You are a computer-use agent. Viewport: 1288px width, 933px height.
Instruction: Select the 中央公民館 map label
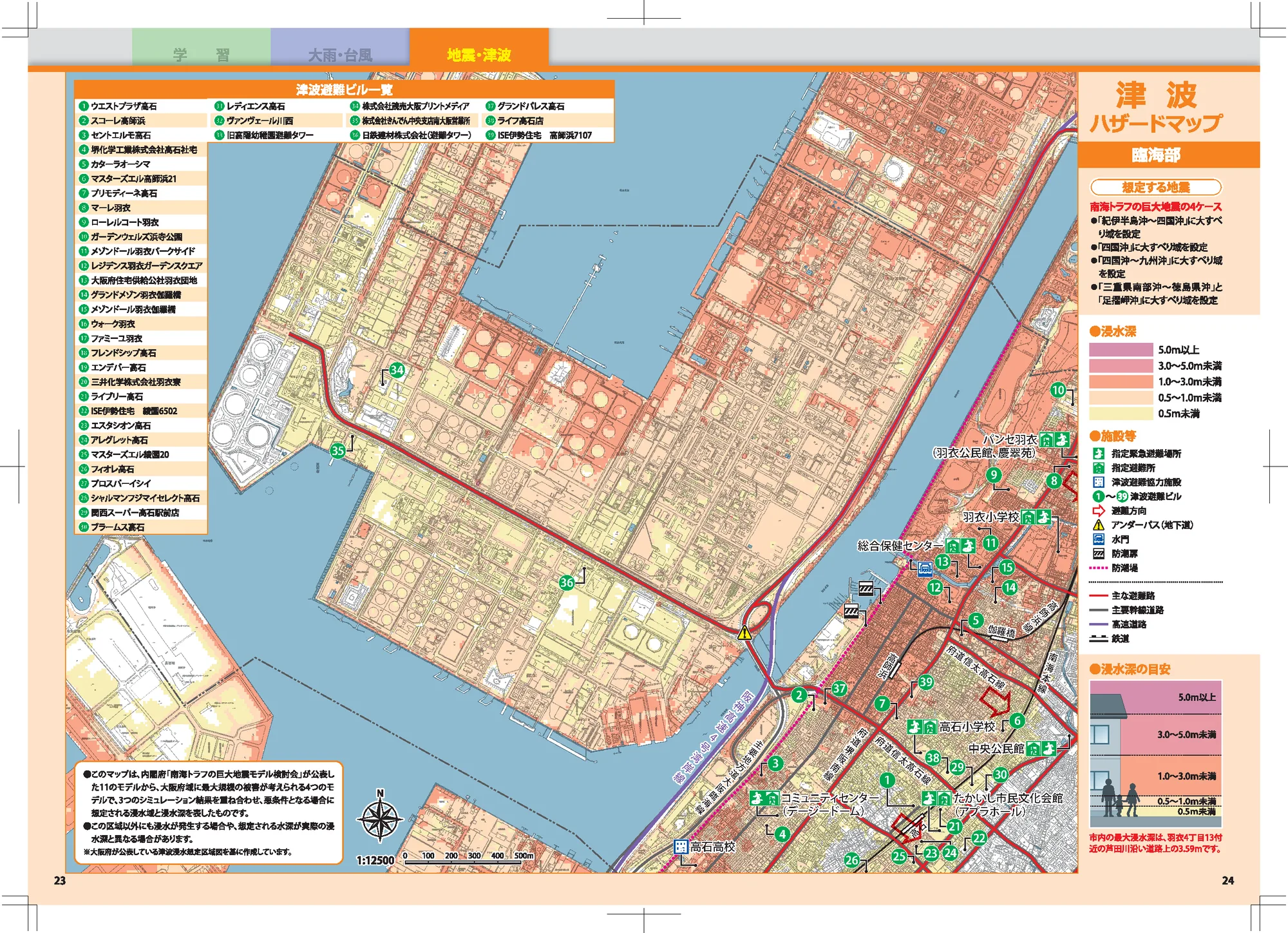[x=996, y=749]
